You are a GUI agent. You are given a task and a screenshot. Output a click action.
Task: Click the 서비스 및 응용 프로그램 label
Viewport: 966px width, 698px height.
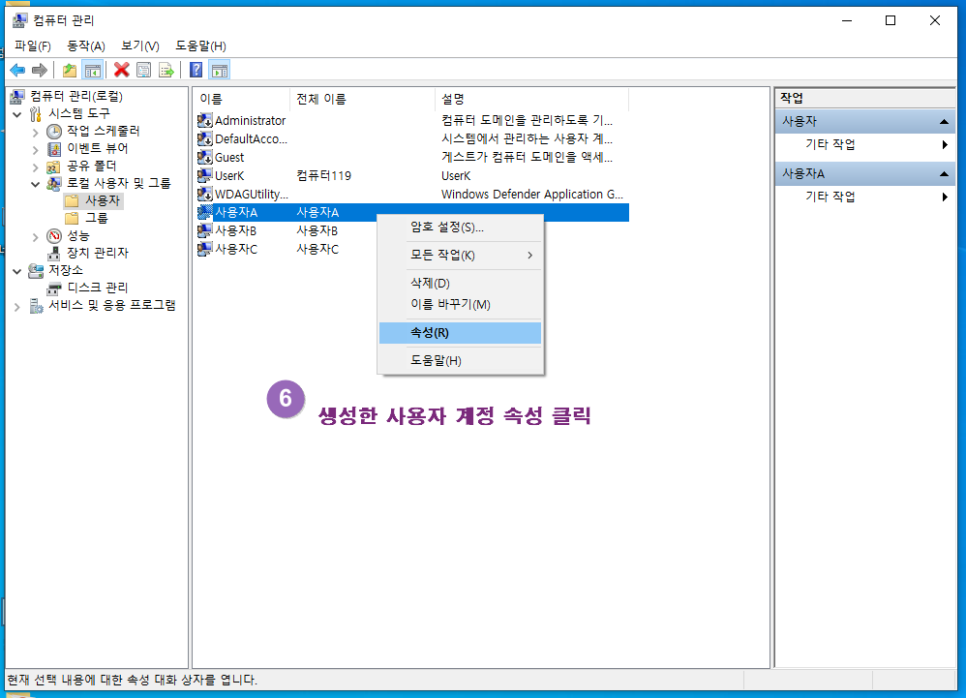click(x=112, y=305)
